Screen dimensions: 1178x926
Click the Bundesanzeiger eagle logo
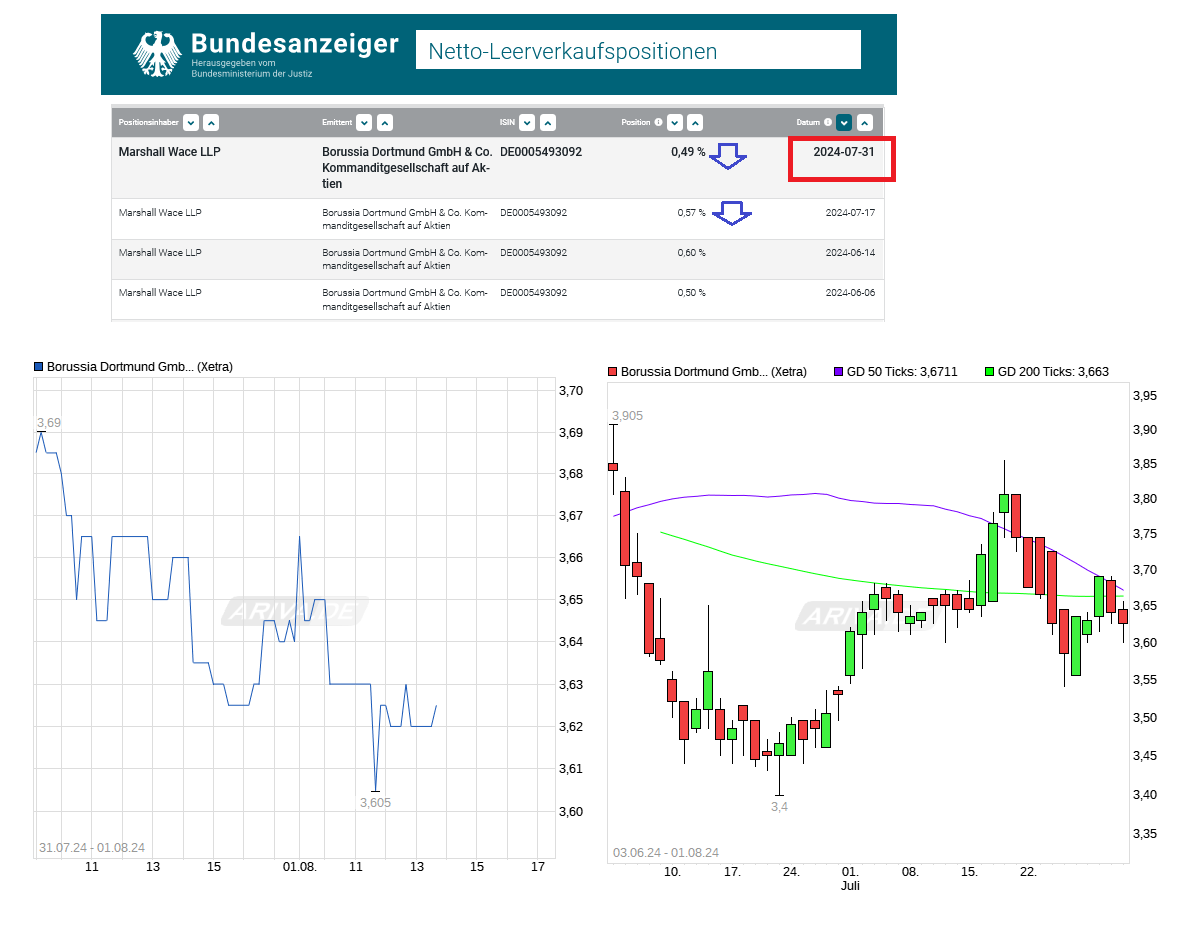[157, 54]
